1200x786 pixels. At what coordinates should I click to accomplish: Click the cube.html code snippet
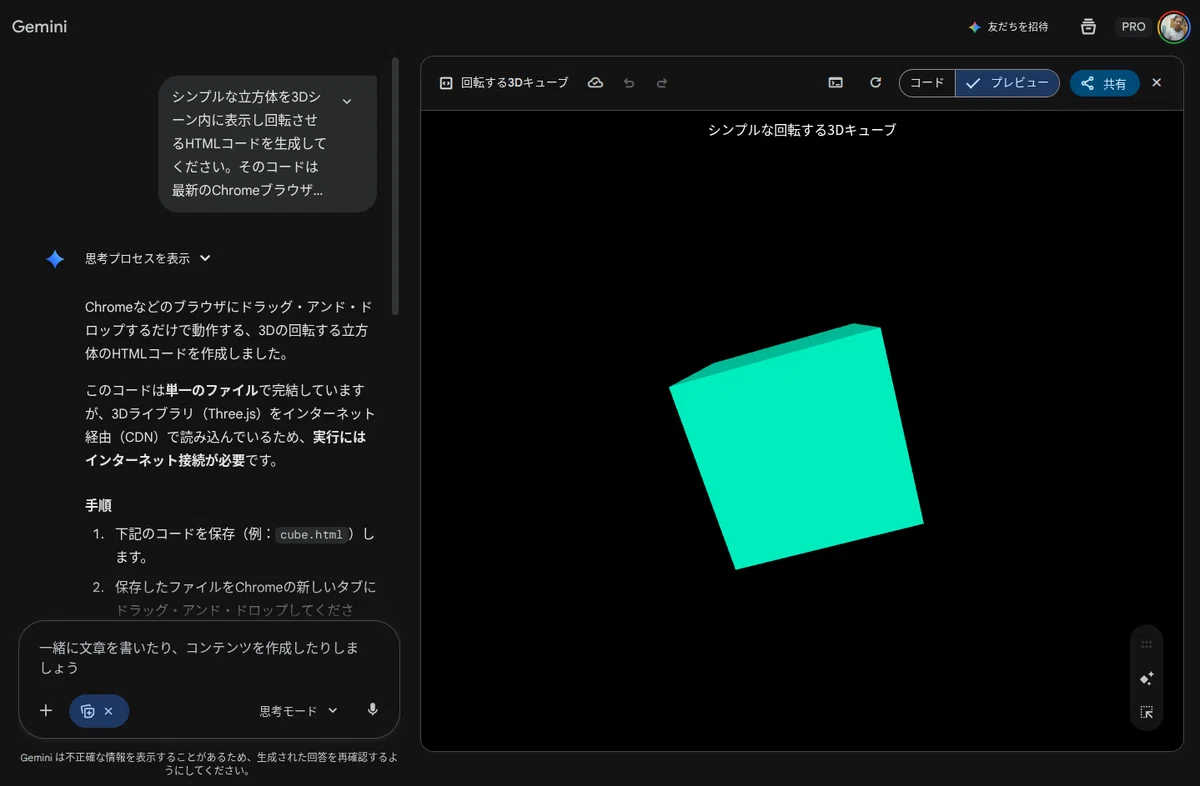coord(311,535)
